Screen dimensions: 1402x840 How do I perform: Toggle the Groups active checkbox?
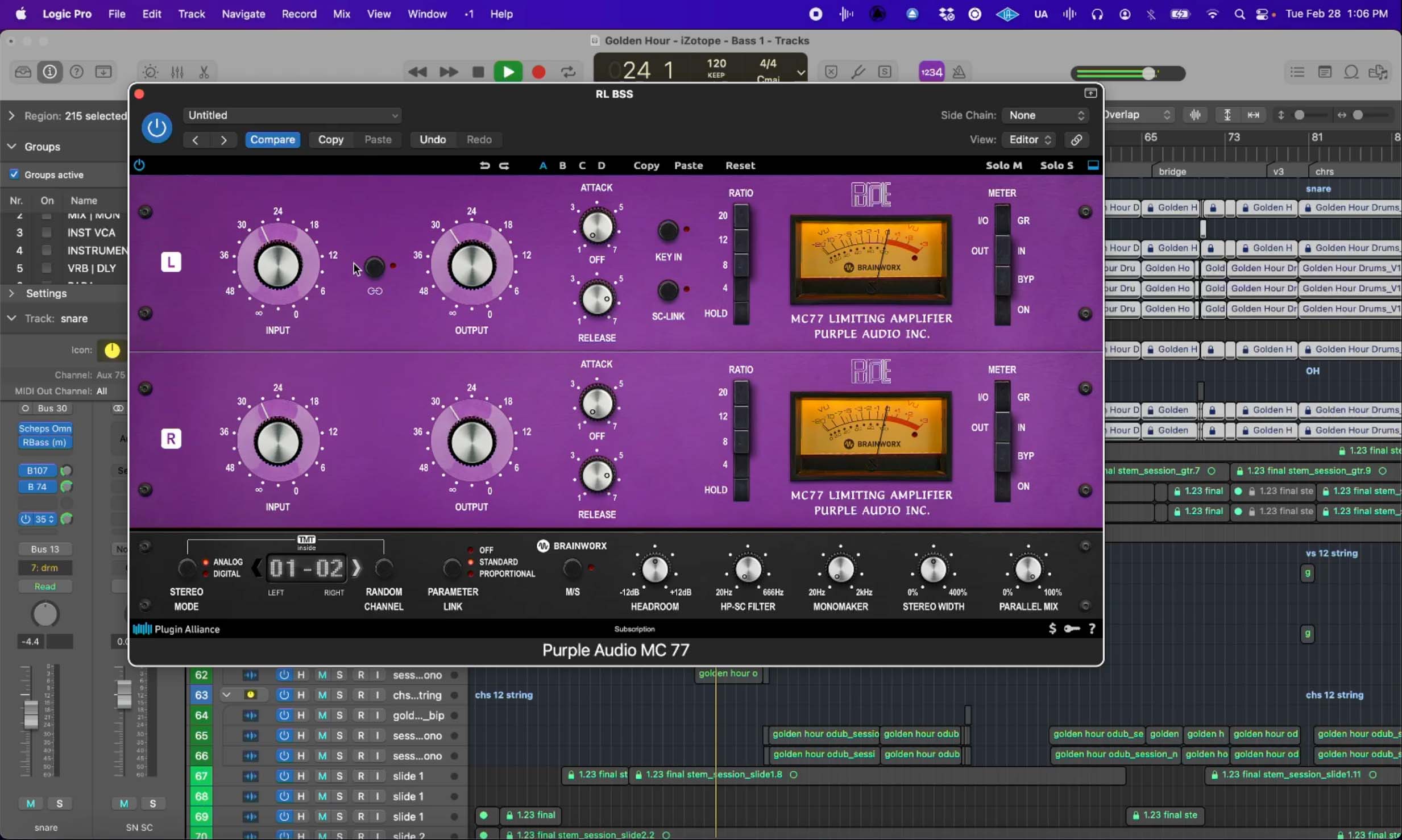click(14, 174)
